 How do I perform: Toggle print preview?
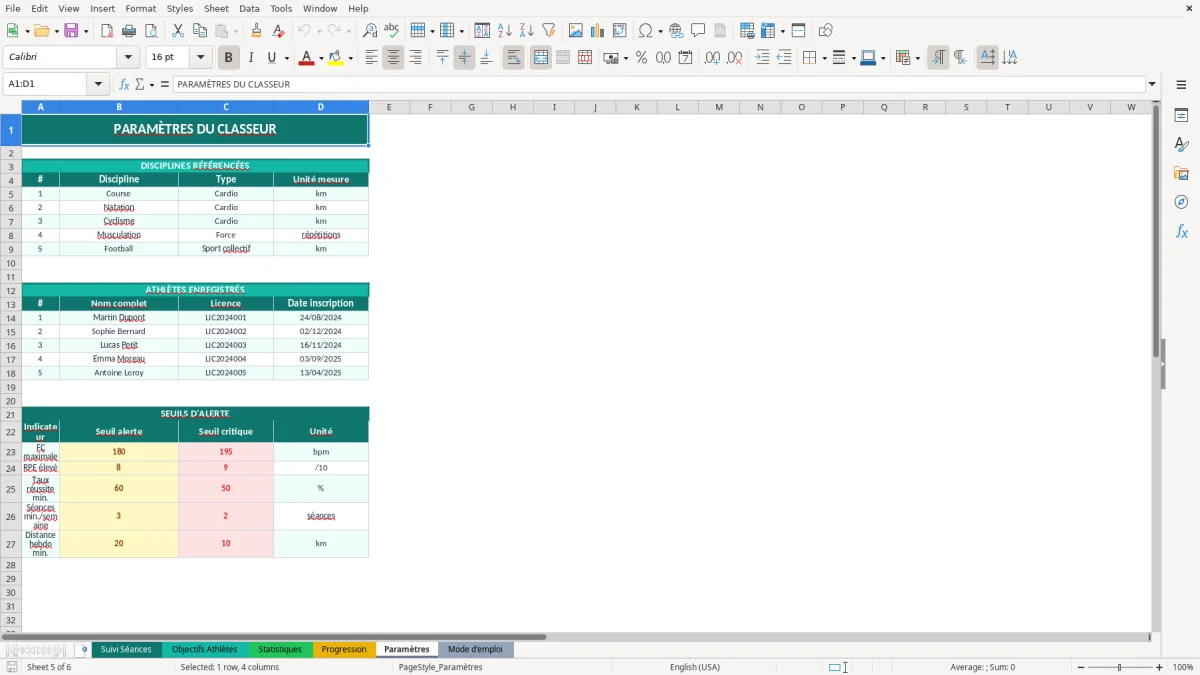tap(152, 31)
